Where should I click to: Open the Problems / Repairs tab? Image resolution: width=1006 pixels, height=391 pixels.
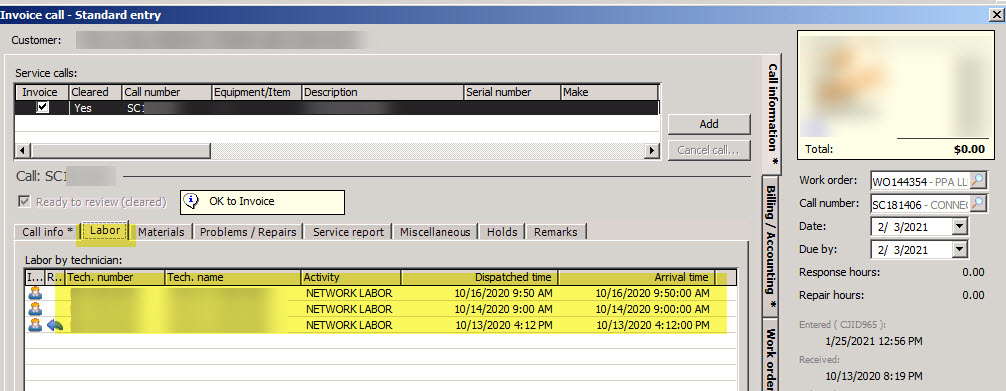(248, 232)
